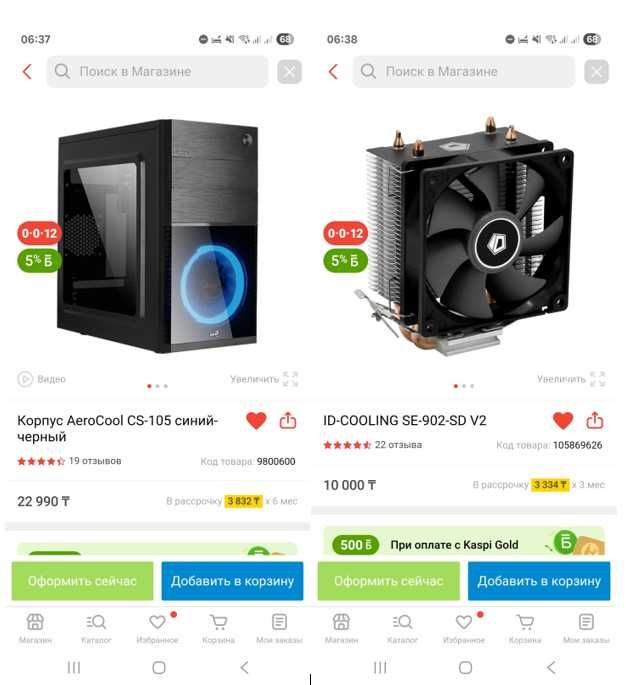632x685 pixels.
Task: Toggle favorite heart for AeroCool CS-105 case
Action: click(x=256, y=421)
